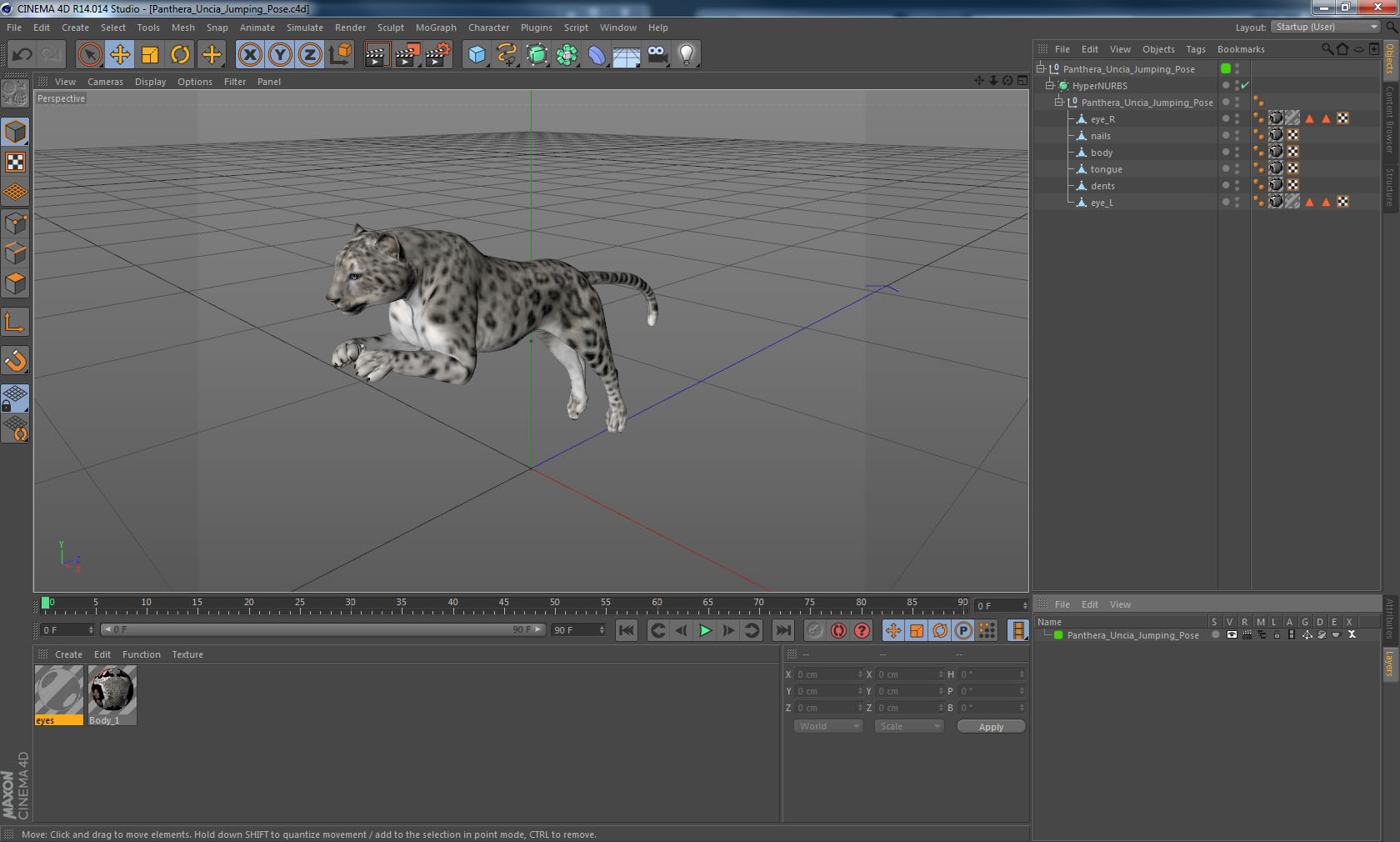
Task: Open the spline pen tools icon
Action: 507,55
